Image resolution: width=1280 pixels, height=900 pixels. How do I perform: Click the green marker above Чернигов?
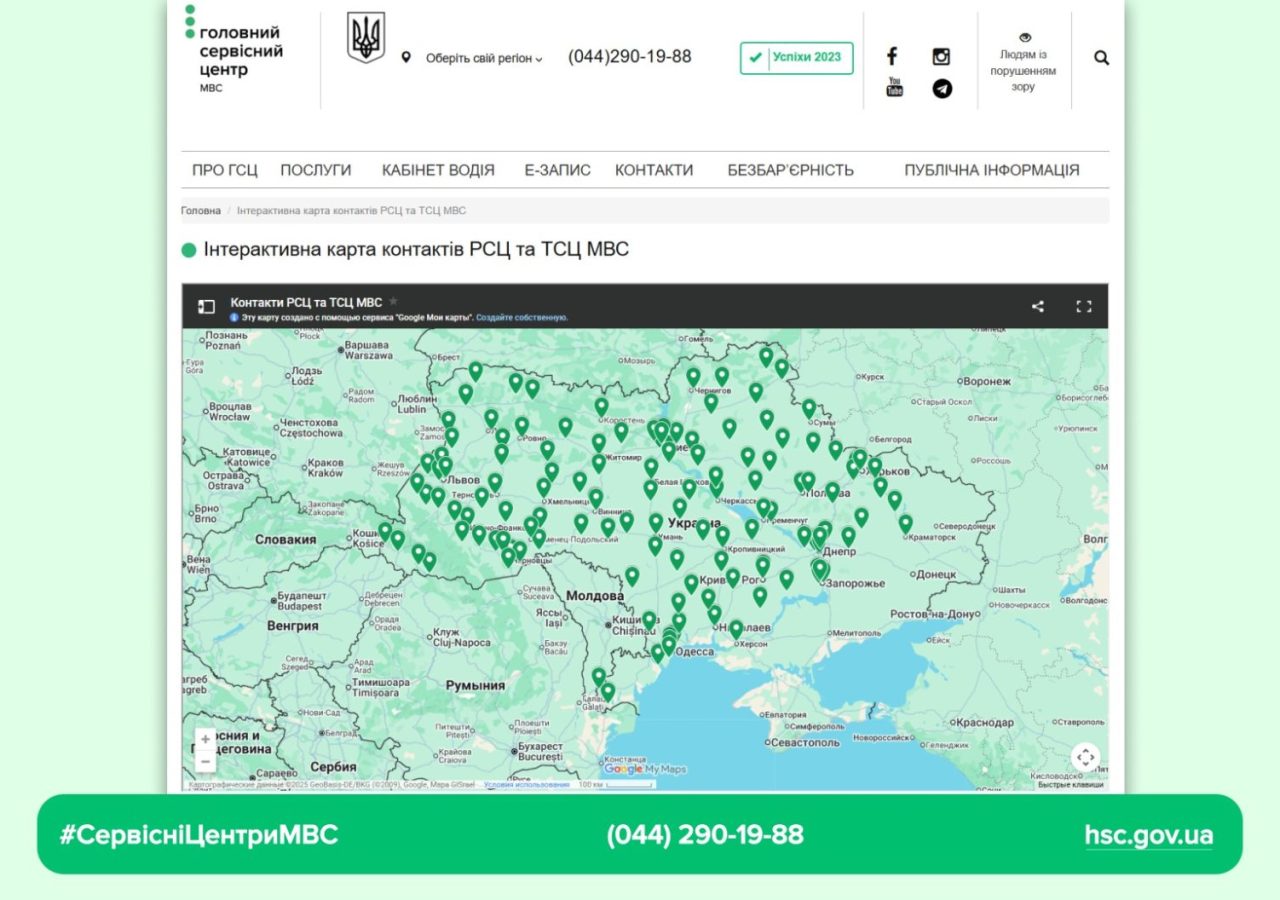(693, 377)
